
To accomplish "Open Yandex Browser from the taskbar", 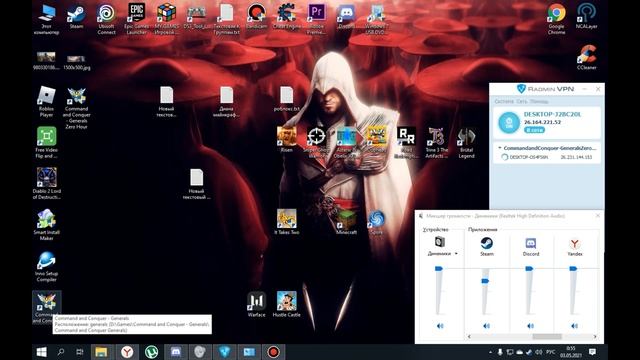I will [127, 352].
